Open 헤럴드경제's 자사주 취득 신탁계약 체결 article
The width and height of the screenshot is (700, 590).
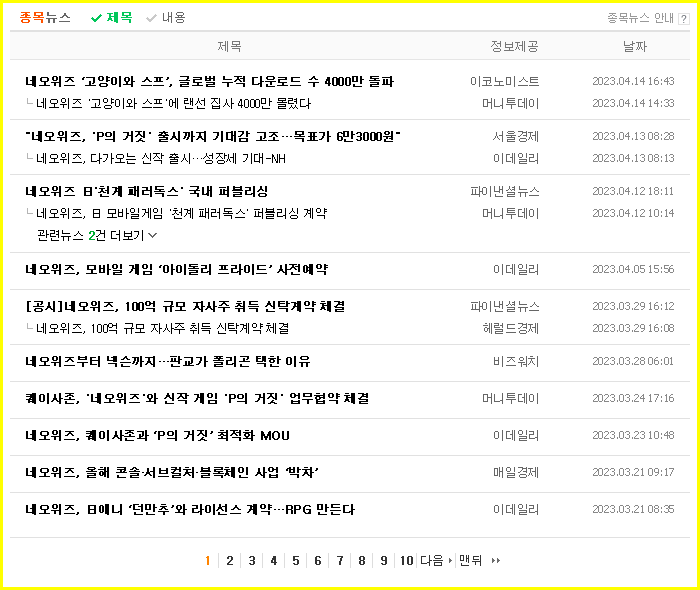click(x=162, y=328)
